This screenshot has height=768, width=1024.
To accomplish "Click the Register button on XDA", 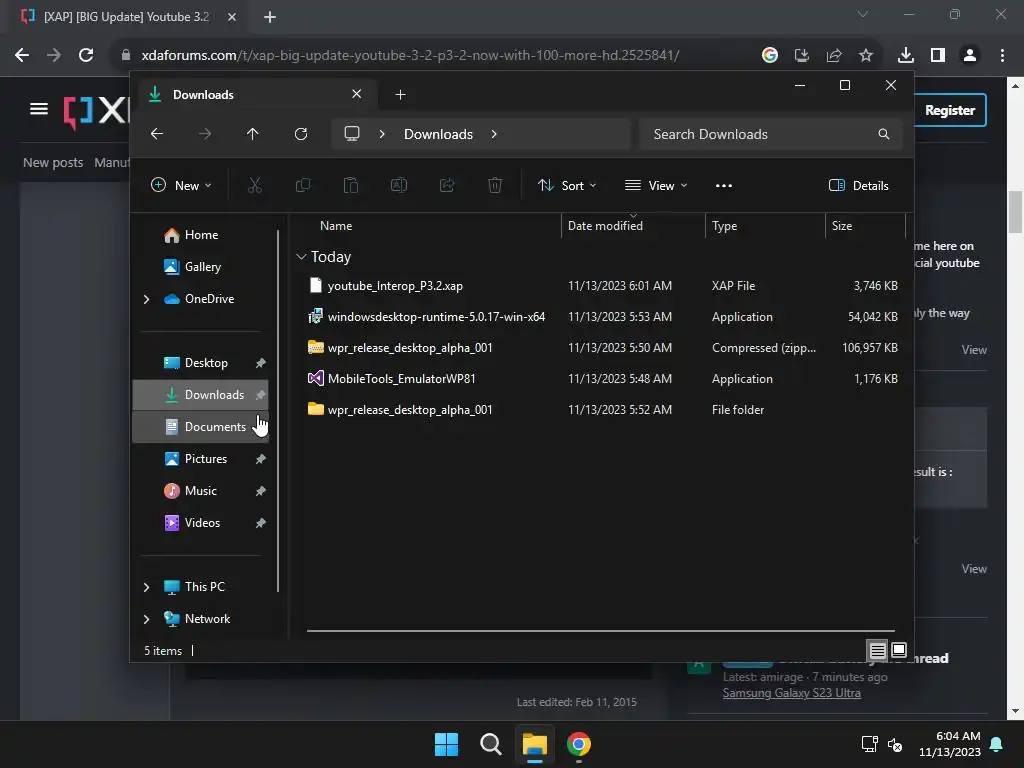I will 950,110.
